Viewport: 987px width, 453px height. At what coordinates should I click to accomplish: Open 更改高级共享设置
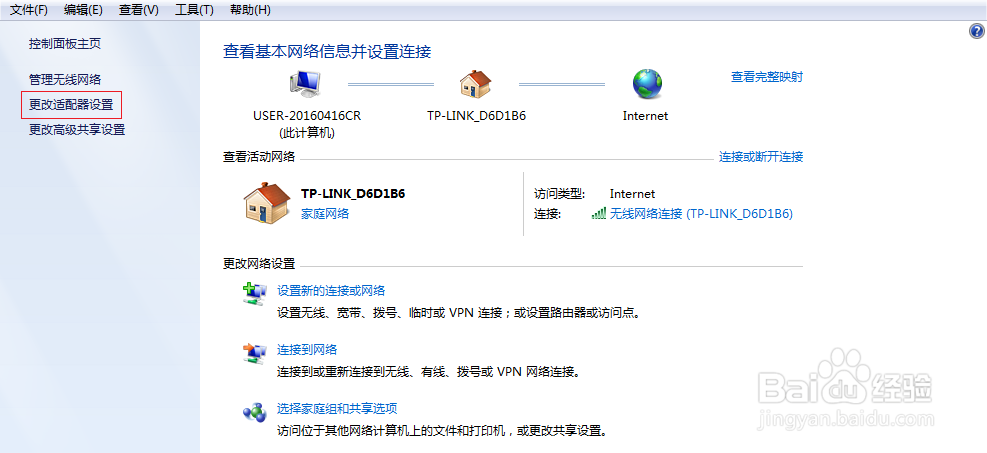pos(77,130)
